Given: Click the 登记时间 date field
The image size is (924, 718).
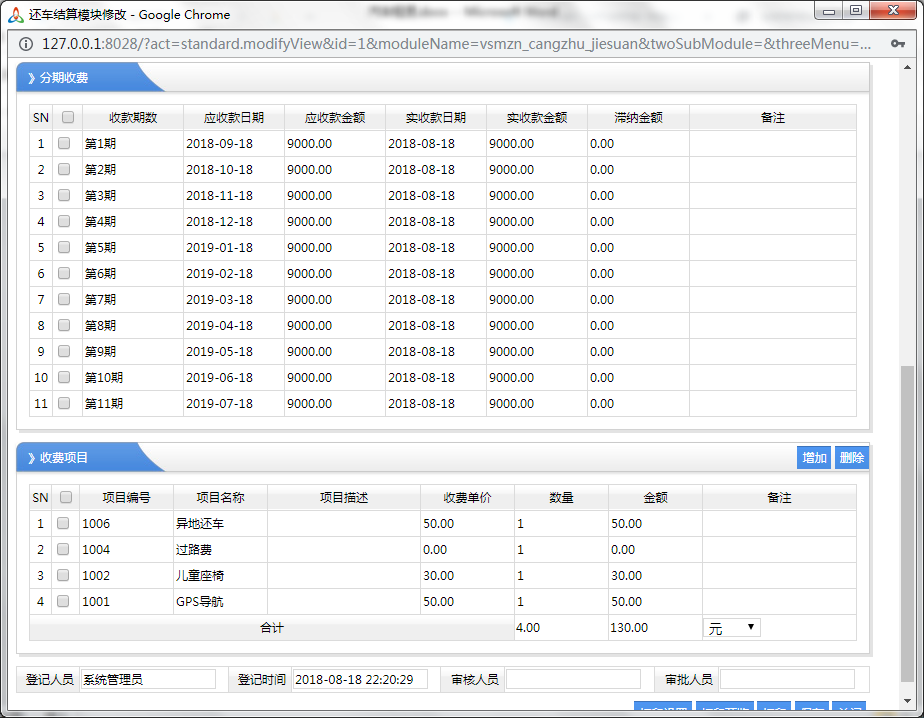Looking at the screenshot, I should 359,679.
